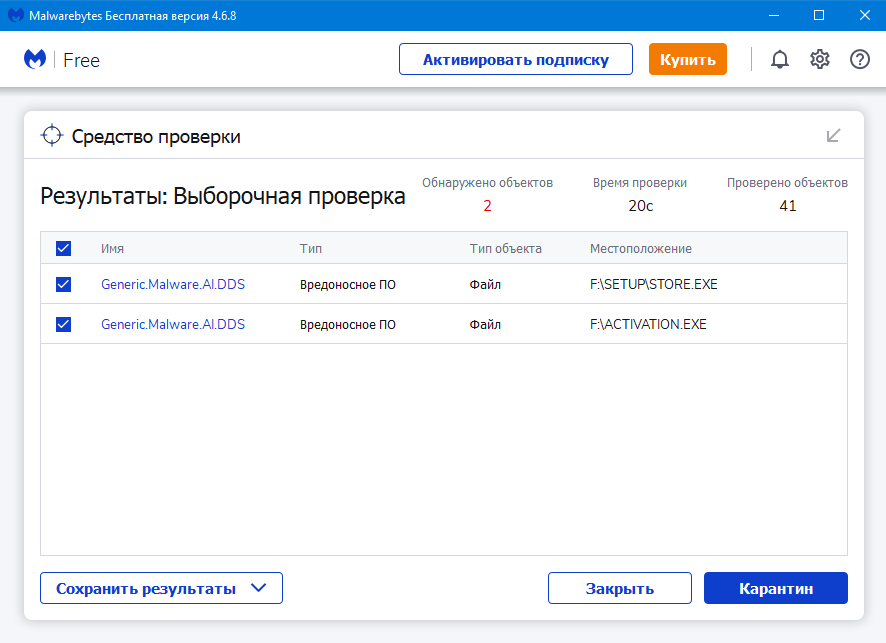Collapse the scanner panel with the arrow icon
The width and height of the screenshot is (886, 643).
pyautogui.click(x=833, y=135)
